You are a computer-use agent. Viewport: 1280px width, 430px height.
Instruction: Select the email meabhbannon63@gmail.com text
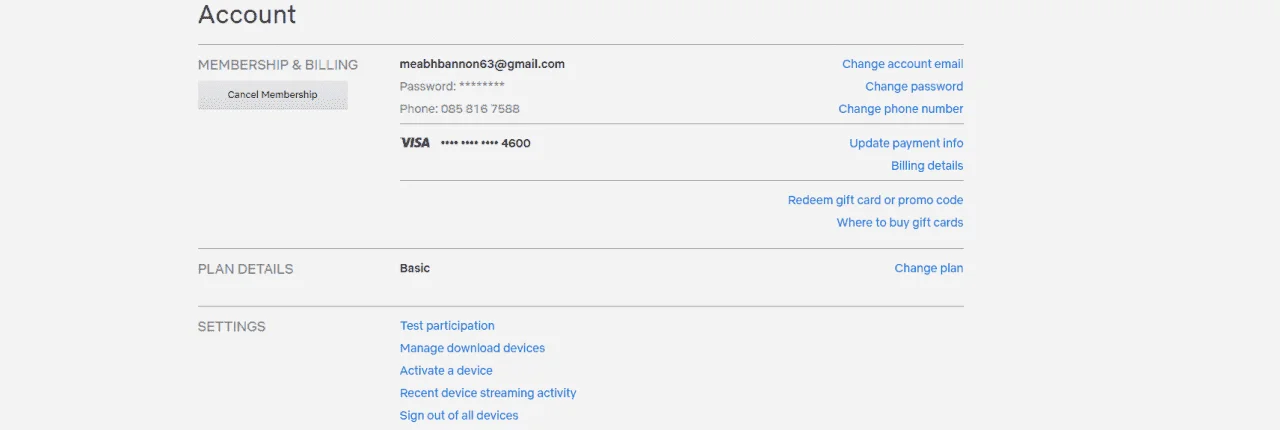482,64
